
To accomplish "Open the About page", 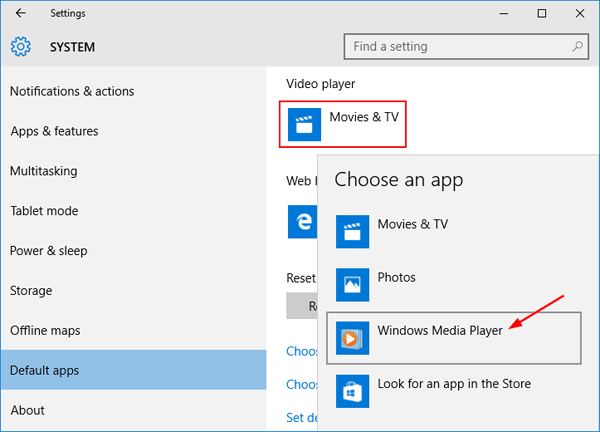I will (27, 410).
